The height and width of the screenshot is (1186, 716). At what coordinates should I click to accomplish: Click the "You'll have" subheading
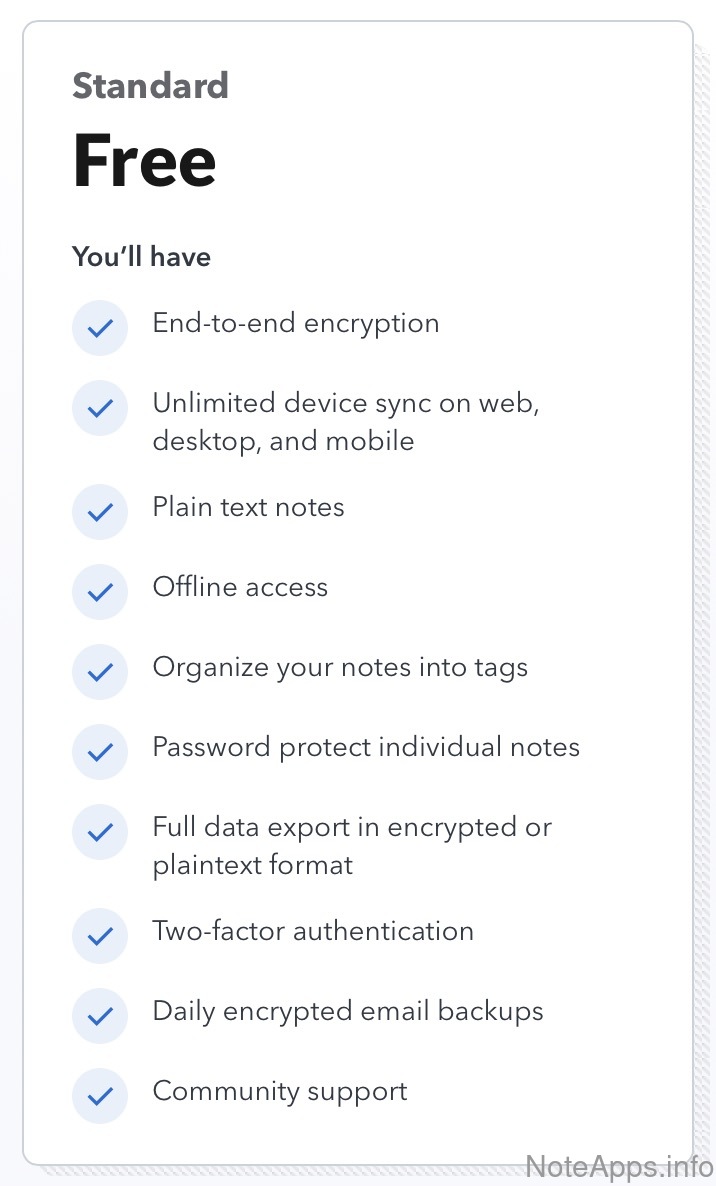142,257
